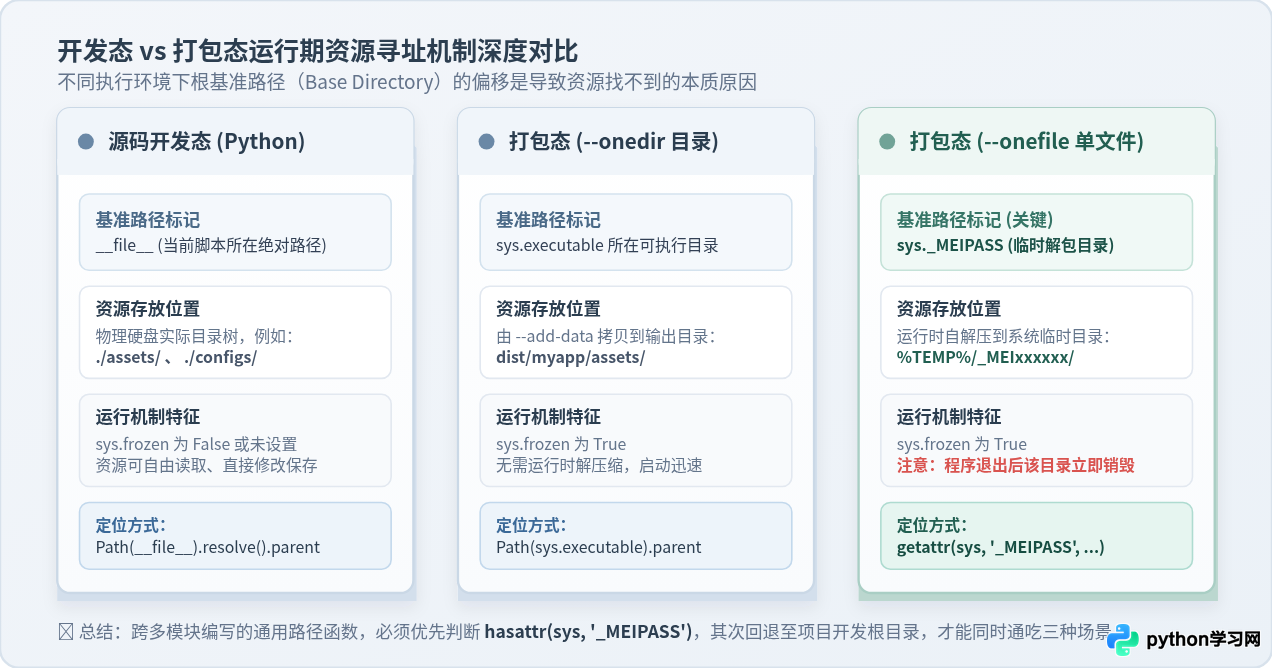
Task: Select the 源码开发态 (Python) card header
Action: click(x=235, y=142)
